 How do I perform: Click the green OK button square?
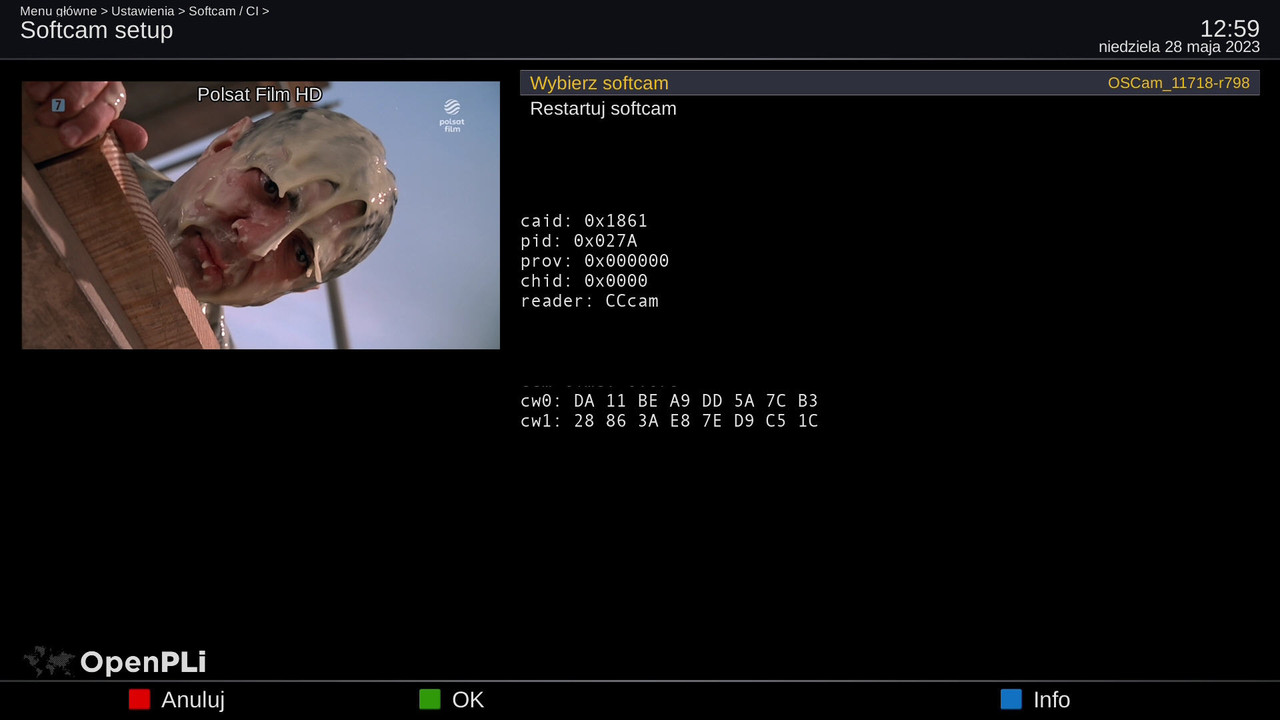click(x=429, y=699)
